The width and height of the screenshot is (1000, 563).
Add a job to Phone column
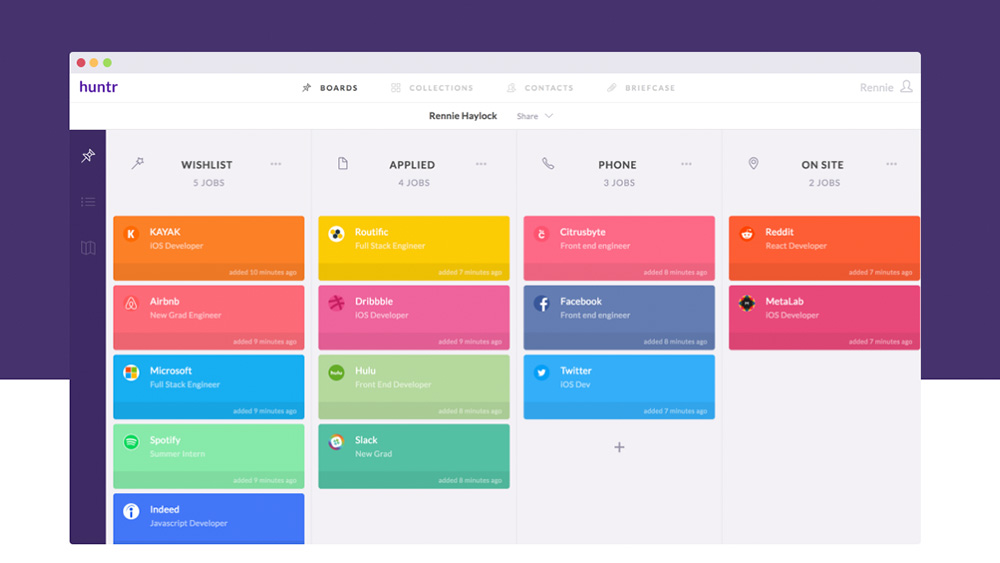click(619, 447)
